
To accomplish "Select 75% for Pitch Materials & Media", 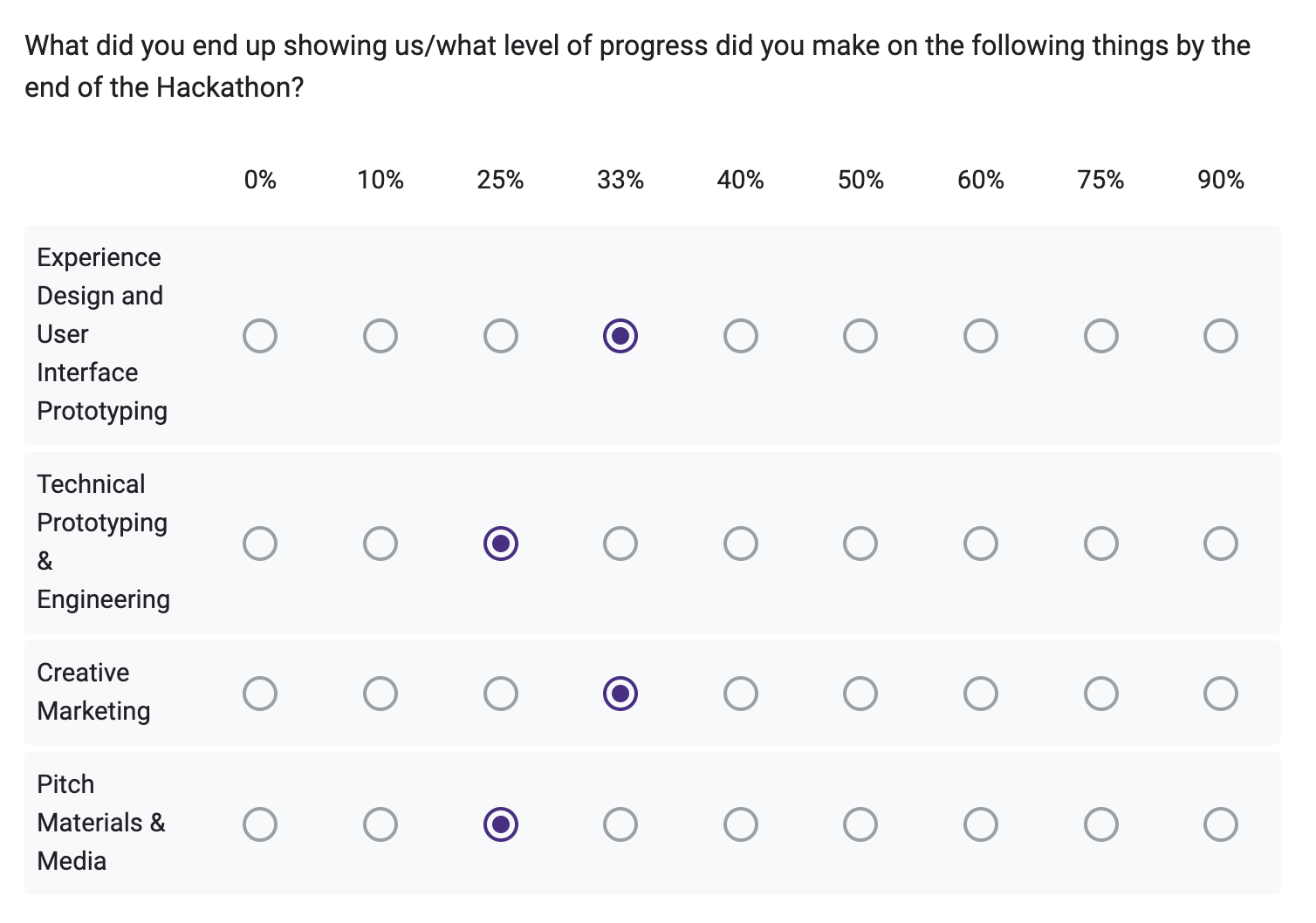I will pos(1101,824).
